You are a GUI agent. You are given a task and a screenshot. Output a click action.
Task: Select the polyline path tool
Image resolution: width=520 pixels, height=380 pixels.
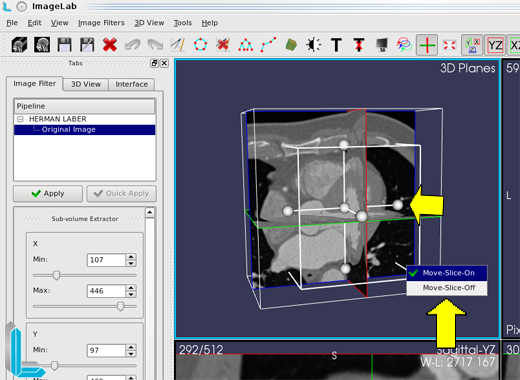click(x=268, y=45)
